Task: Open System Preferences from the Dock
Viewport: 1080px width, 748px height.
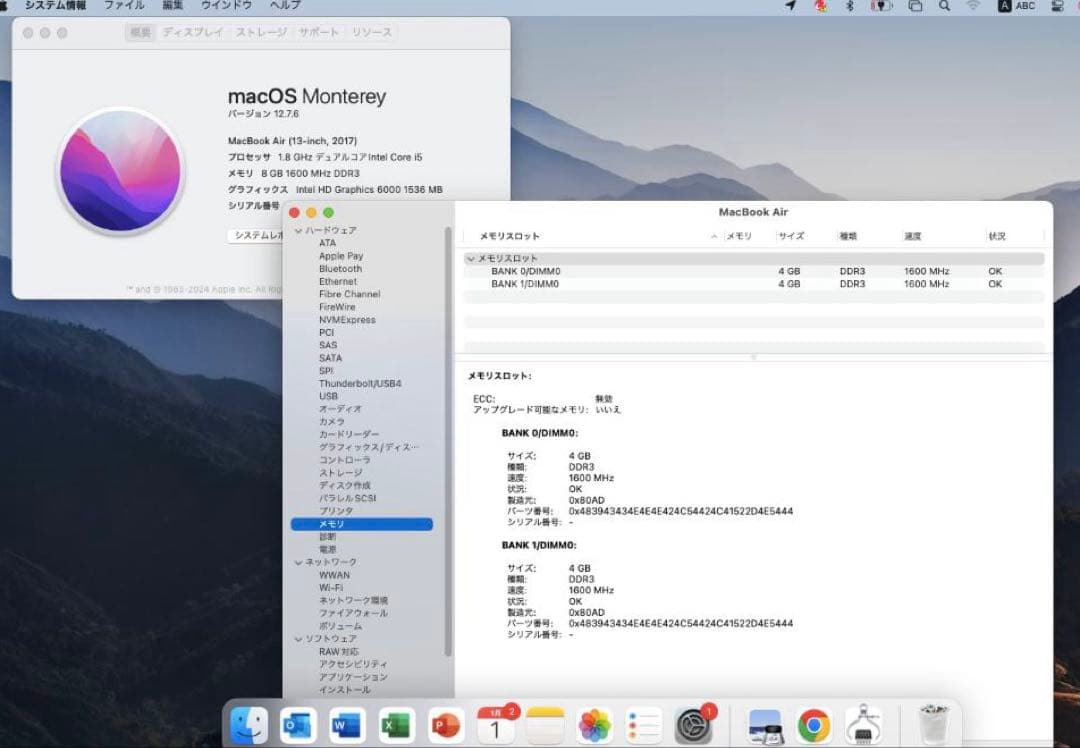Action: (x=693, y=725)
